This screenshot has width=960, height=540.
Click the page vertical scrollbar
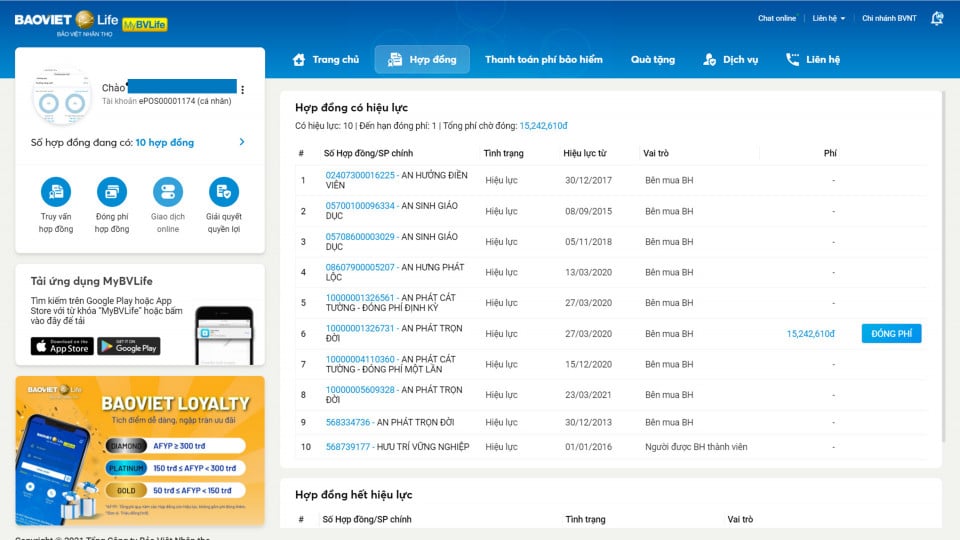[945, 266]
